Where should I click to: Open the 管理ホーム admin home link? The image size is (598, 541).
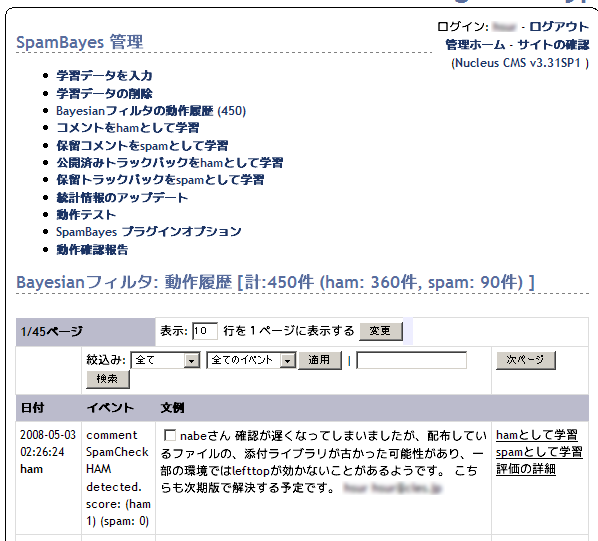point(475,45)
